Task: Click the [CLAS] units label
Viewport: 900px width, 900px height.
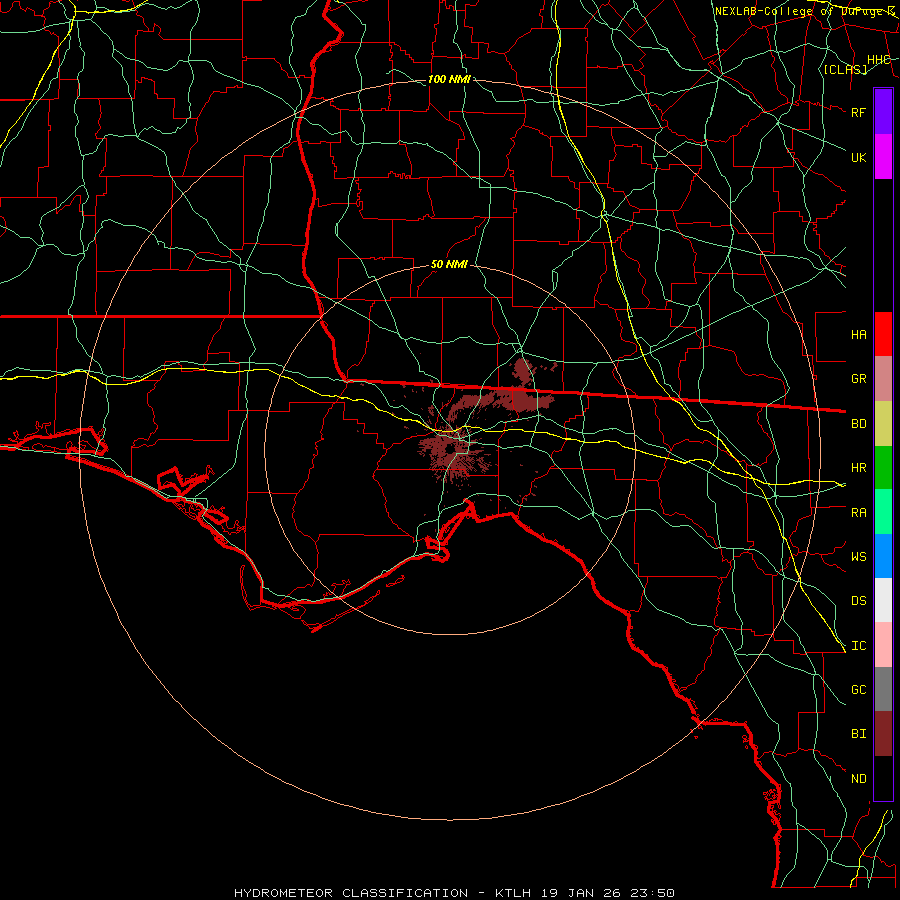Action: point(845,69)
